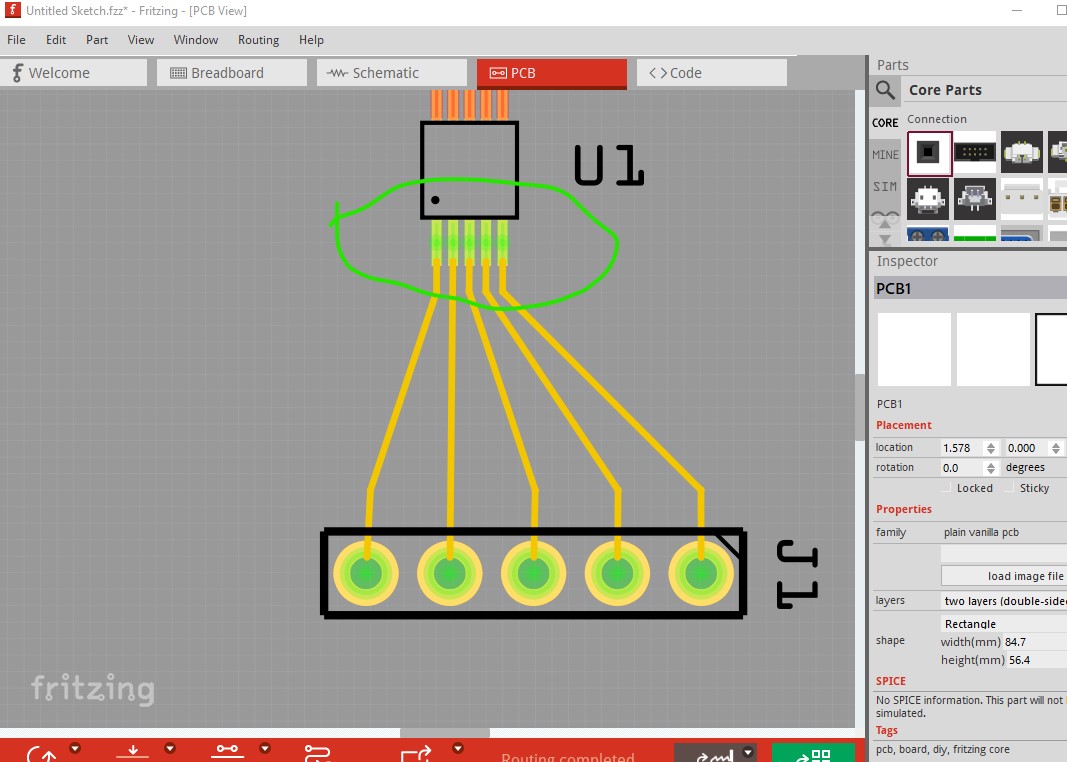Viewport: 1067px width, 762px height.
Task: Click the green Fabricate button icon
Action: click(813, 754)
